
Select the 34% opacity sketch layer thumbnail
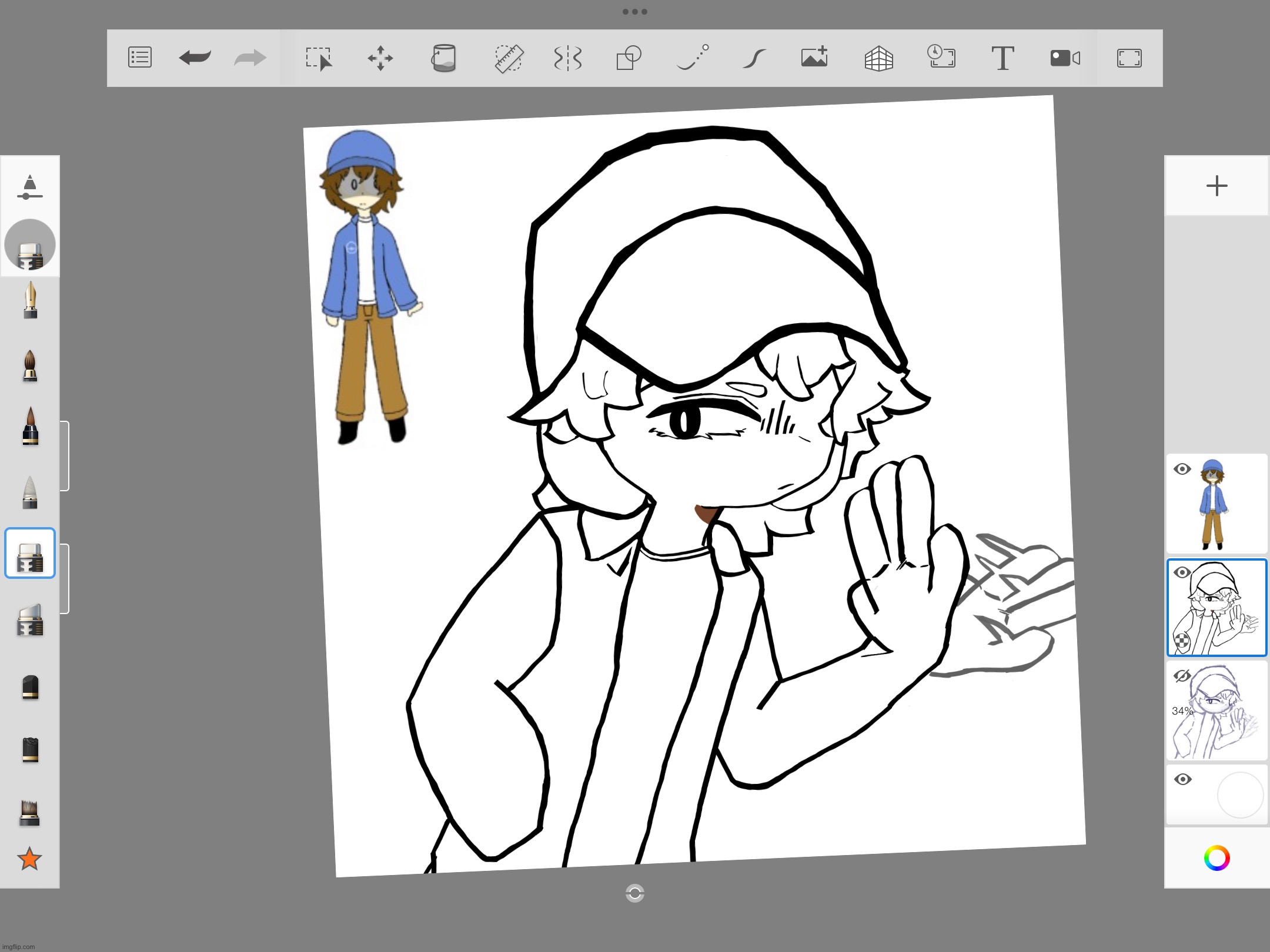tap(1216, 710)
